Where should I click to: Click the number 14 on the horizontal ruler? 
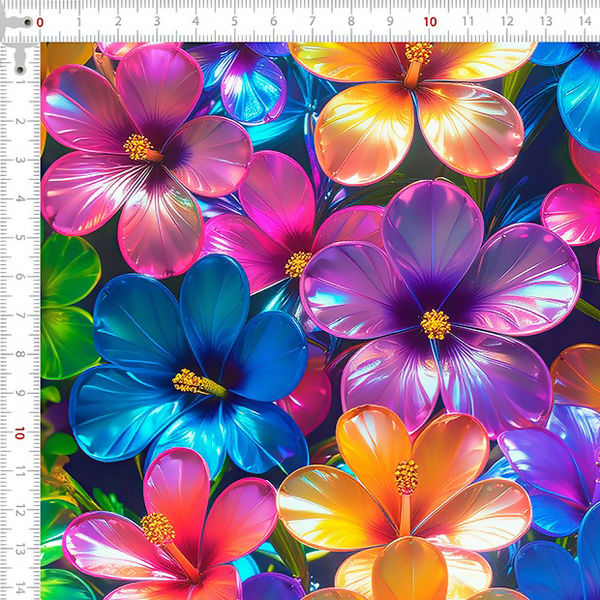(x=585, y=22)
